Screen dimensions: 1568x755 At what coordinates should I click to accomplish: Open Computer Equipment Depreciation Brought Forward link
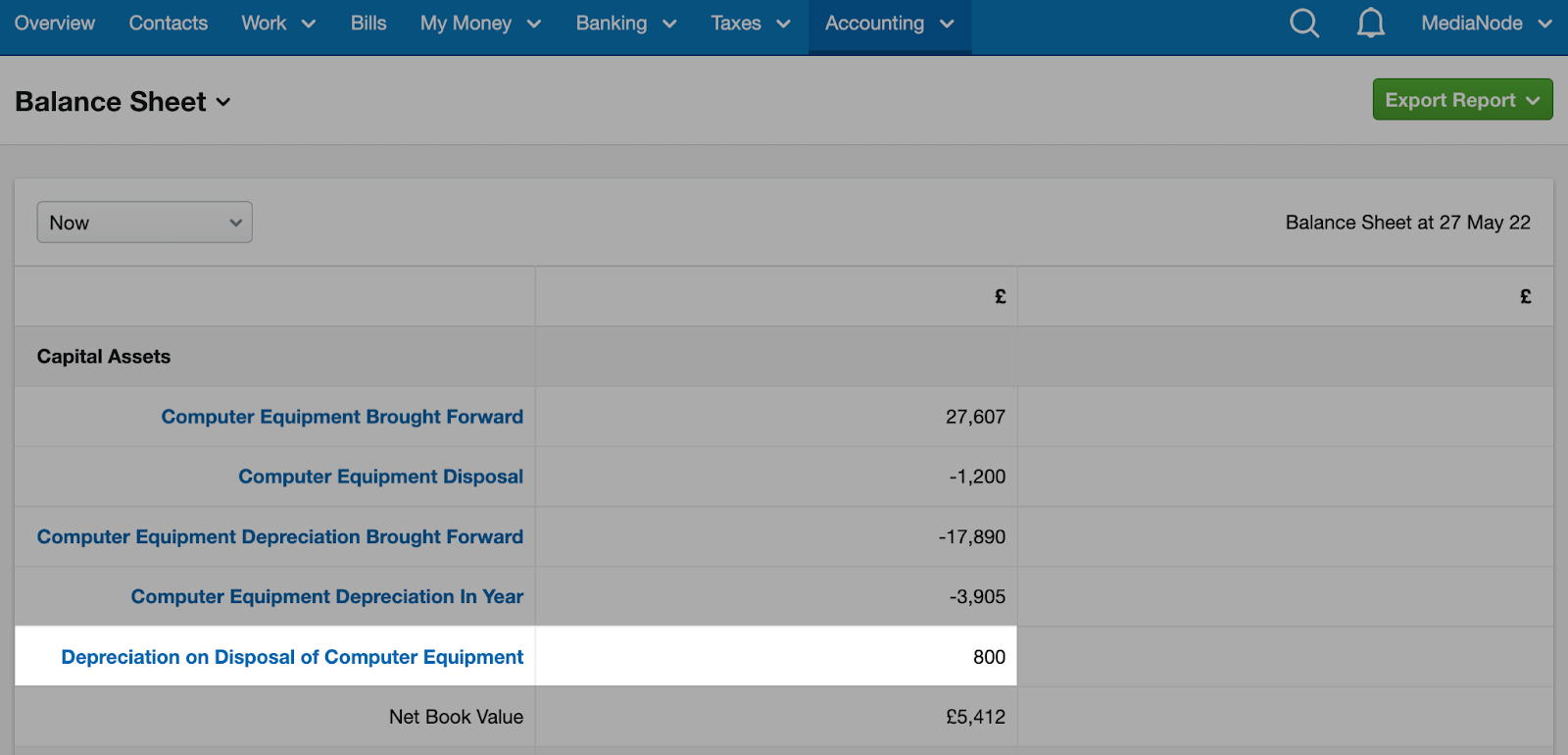click(x=280, y=536)
